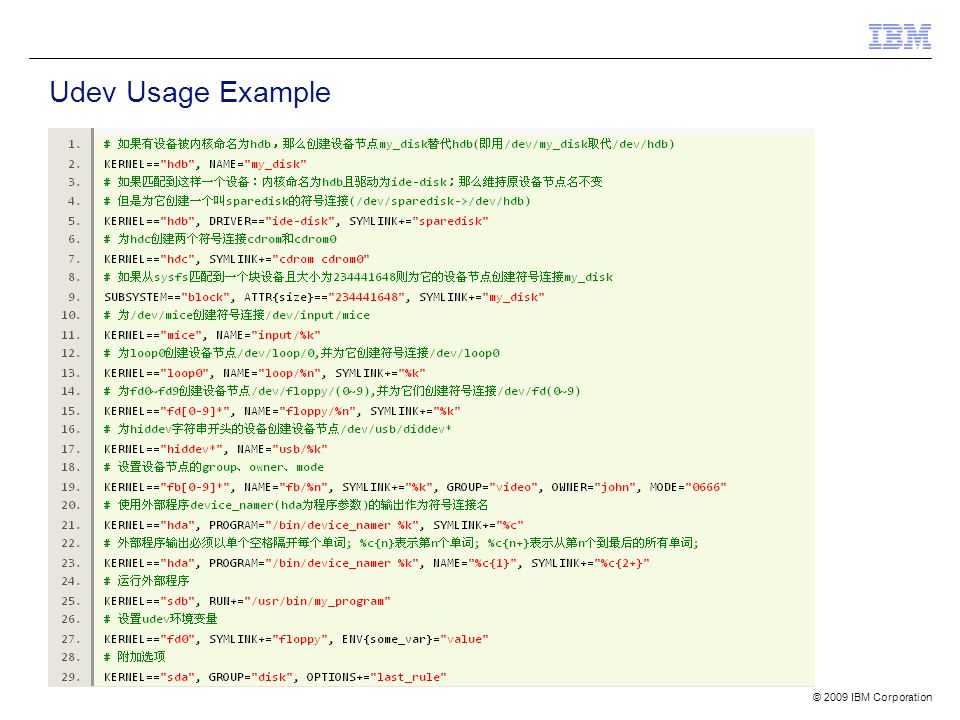Click line 21 with SYMLINK+="%c"
Viewport: 960px width, 720px height.
coord(313,525)
